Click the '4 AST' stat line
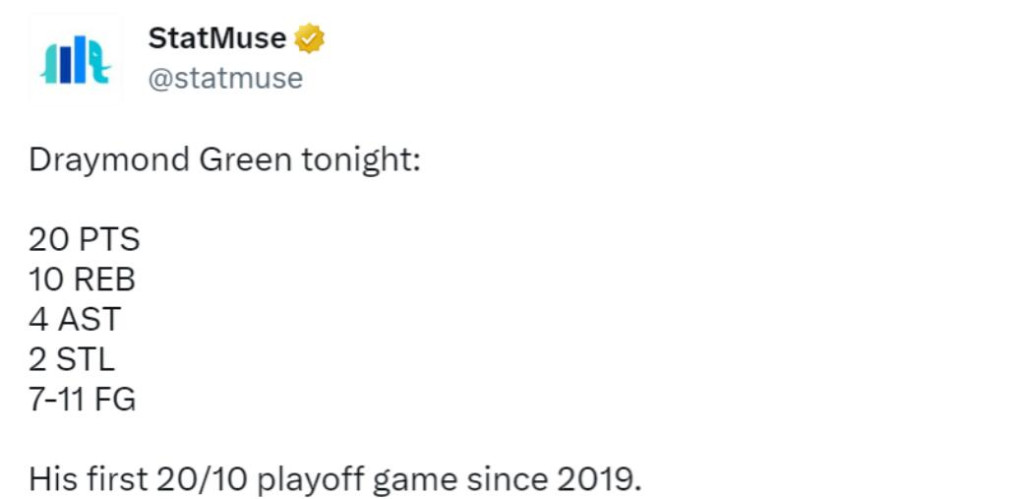Viewport: 1024px width, 499px height. tap(75, 319)
